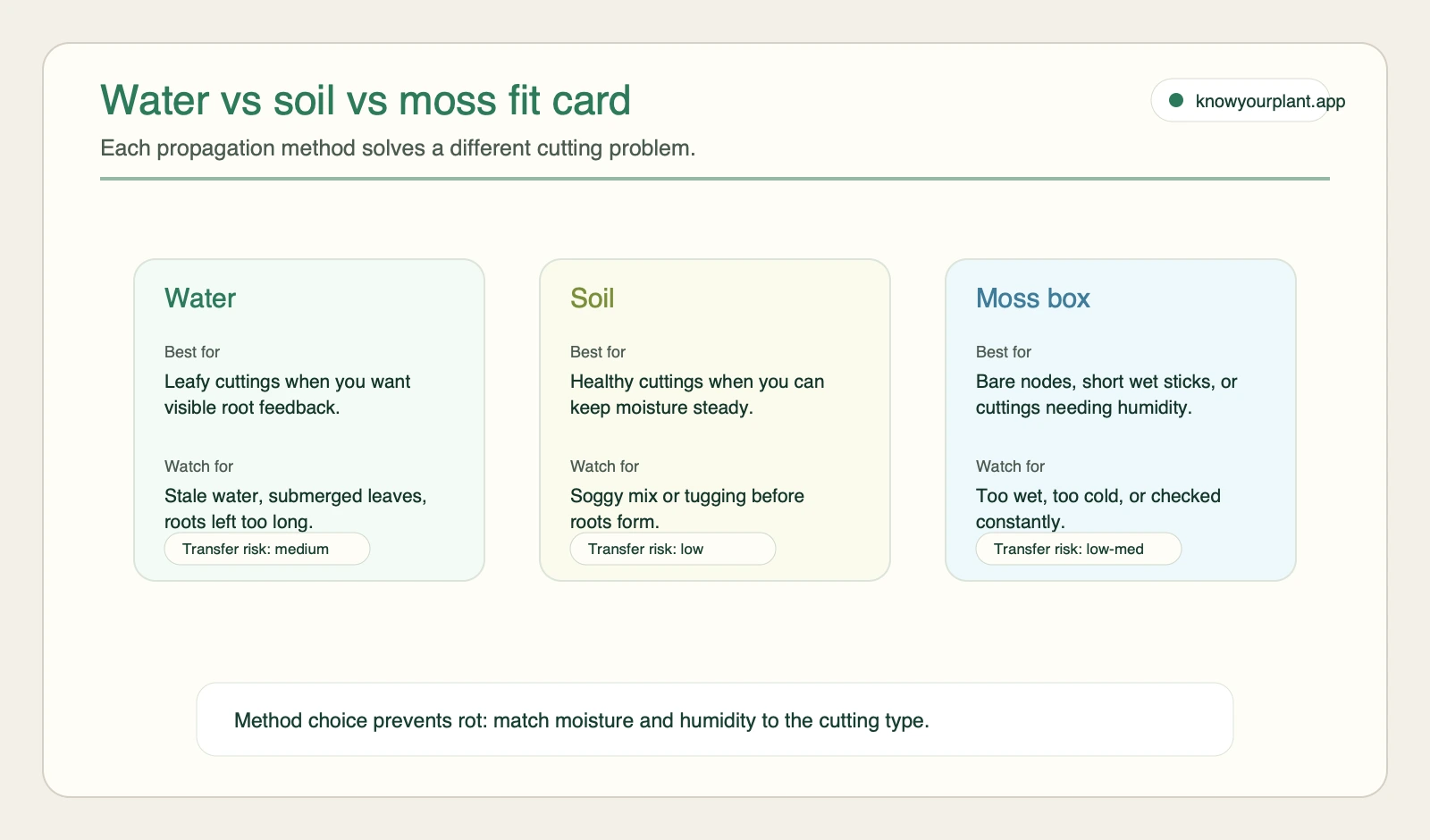The width and height of the screenshot is (1430, 840).
Task: Click the Watch for label in Moss box card
Action: click(x=1010, y=466)
